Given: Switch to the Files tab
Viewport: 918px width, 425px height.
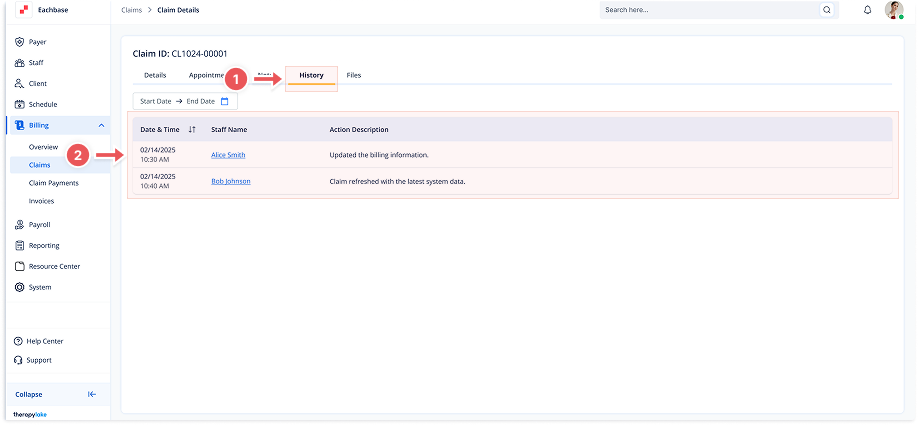Looking at the screenshot, I should tap(354, 76).
